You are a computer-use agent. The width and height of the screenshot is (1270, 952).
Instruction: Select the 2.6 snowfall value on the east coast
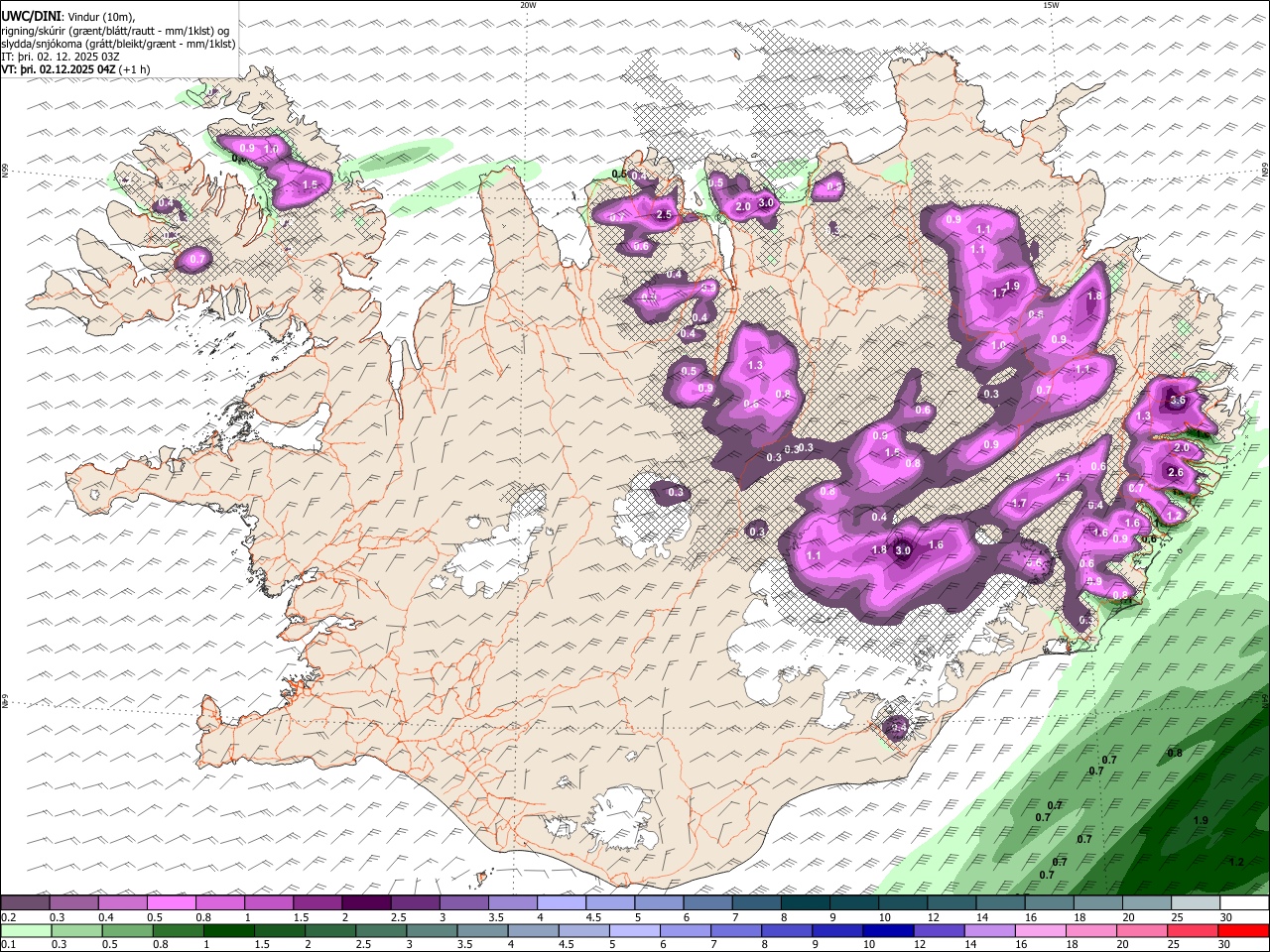pos(1176,473)
